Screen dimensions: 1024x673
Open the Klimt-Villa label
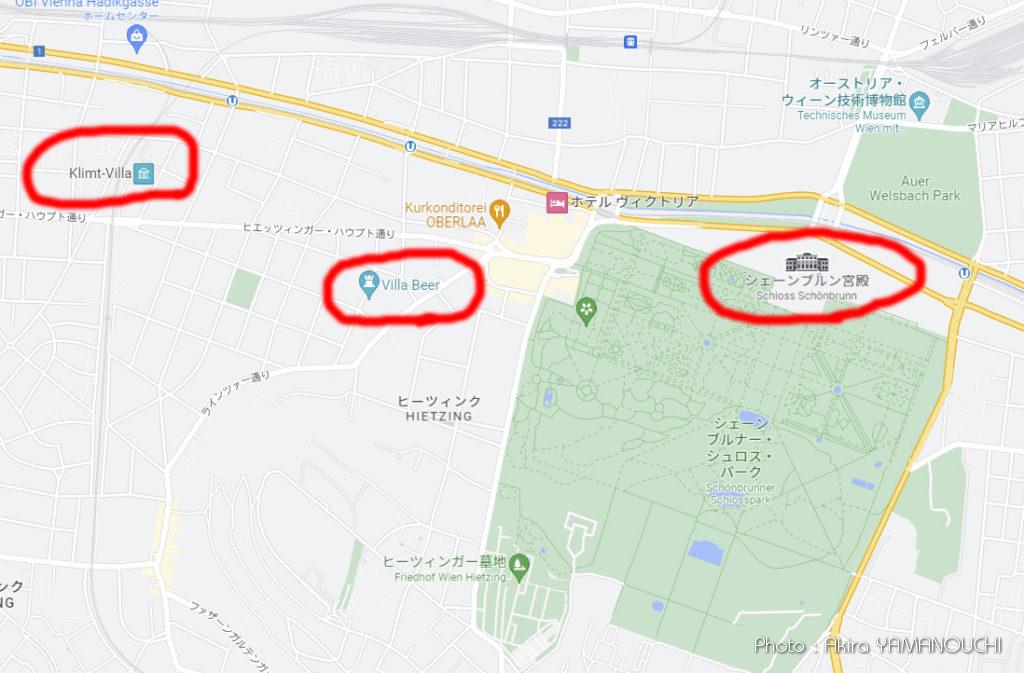[100, 173]
